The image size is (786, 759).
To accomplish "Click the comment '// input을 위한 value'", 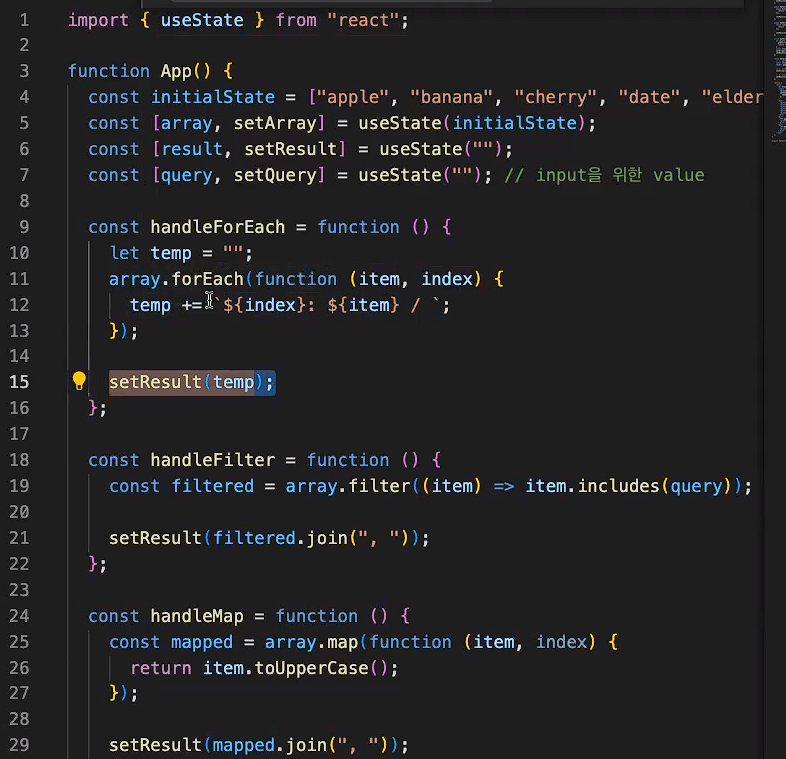I will (605, 175).
